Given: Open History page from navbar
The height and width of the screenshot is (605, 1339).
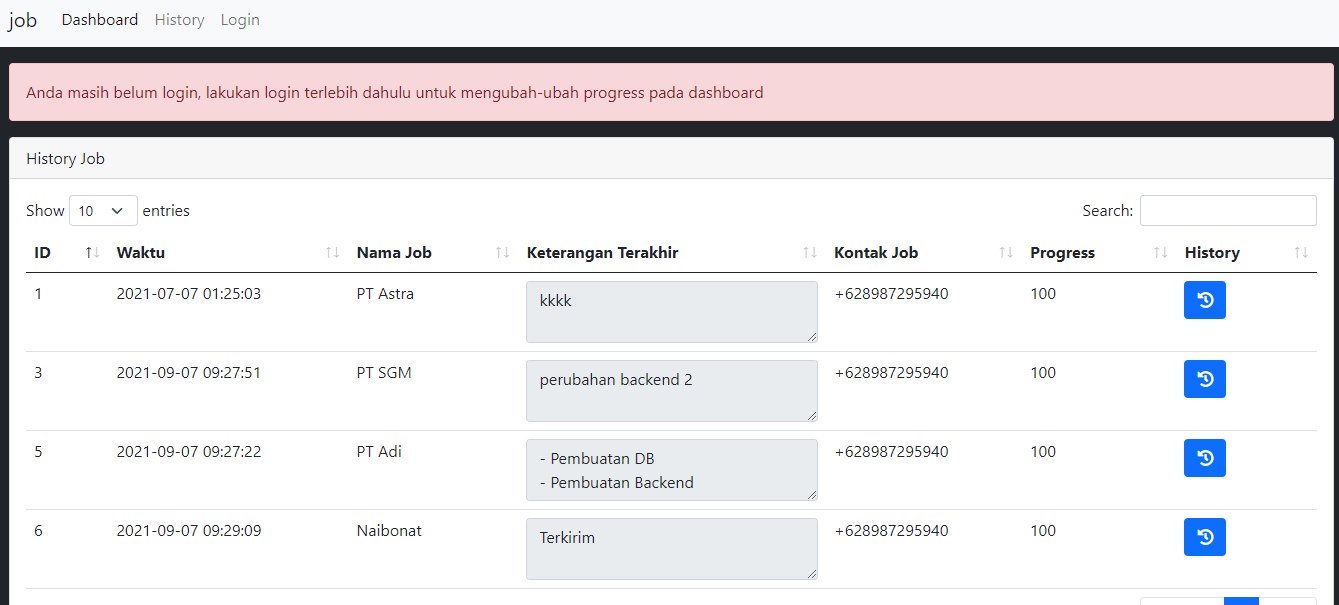Looking at the screenshot, I should coord(179,20).
